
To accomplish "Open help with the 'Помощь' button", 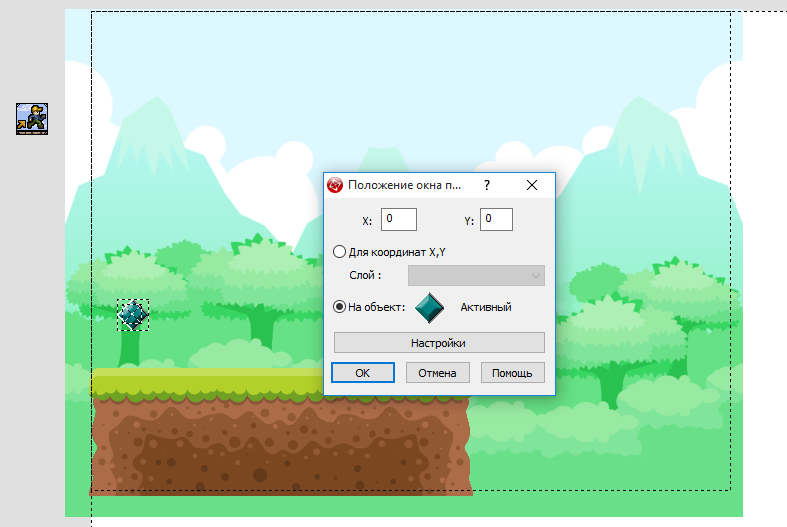I will click(x=513, y=373).
